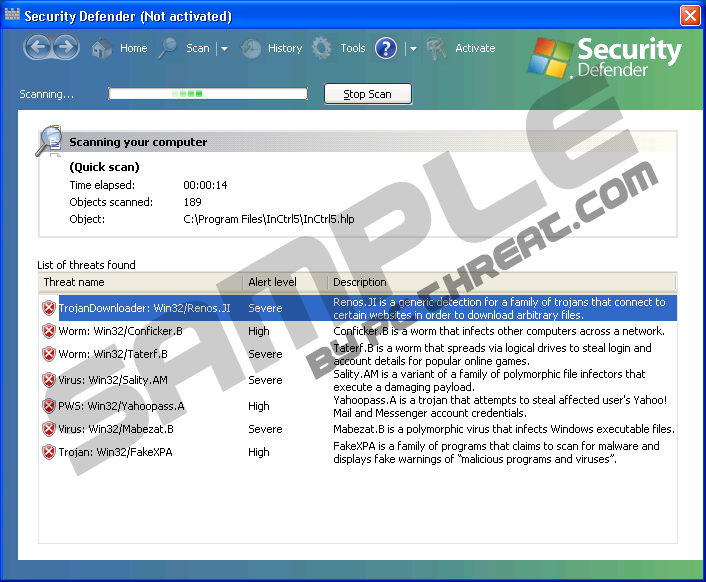The height and width of the screenshot is (582, 706).
Task: Click the Security Defender title bar icon
Action: pos(12,14)
